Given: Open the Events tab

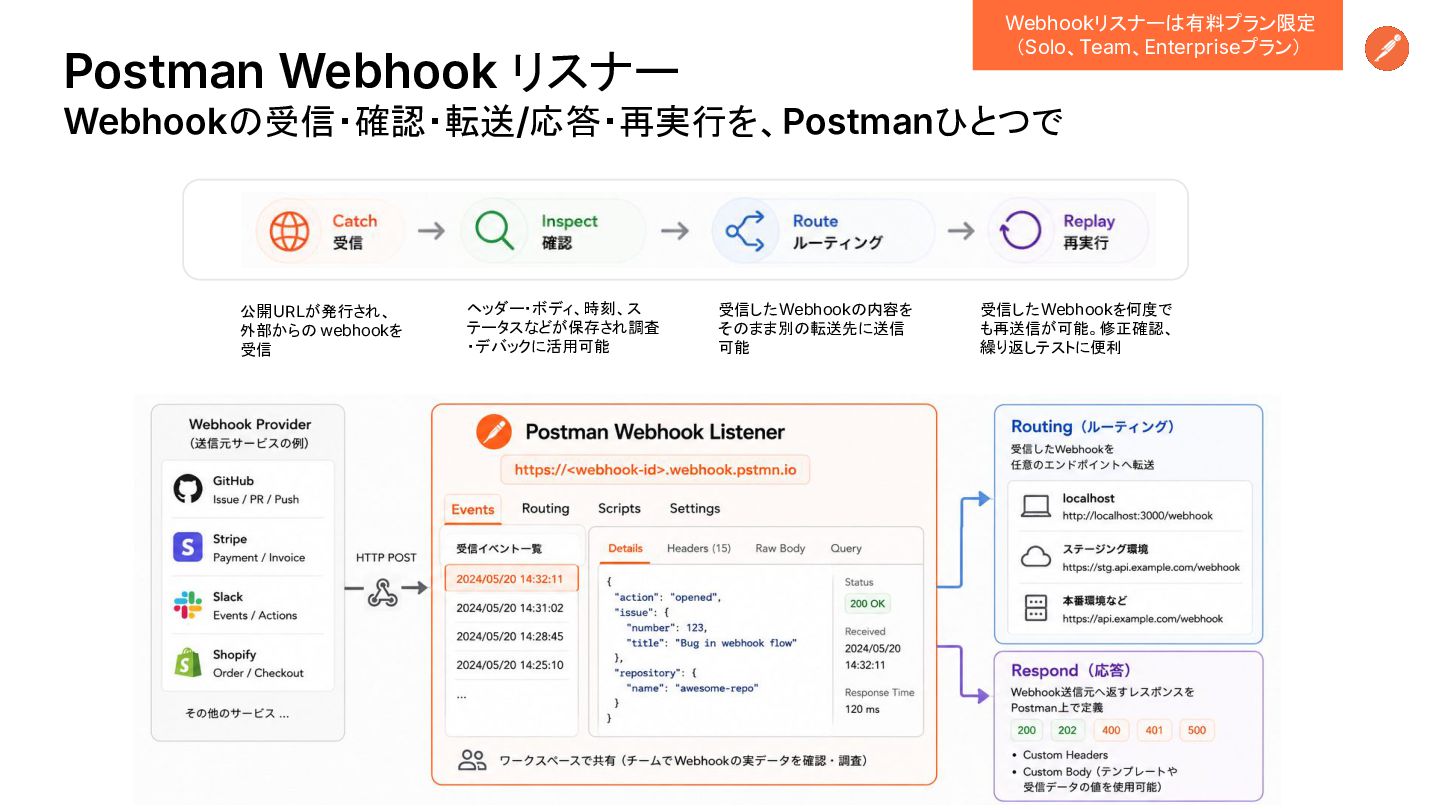Looking at the screenshot, I should tap(473, 509).
